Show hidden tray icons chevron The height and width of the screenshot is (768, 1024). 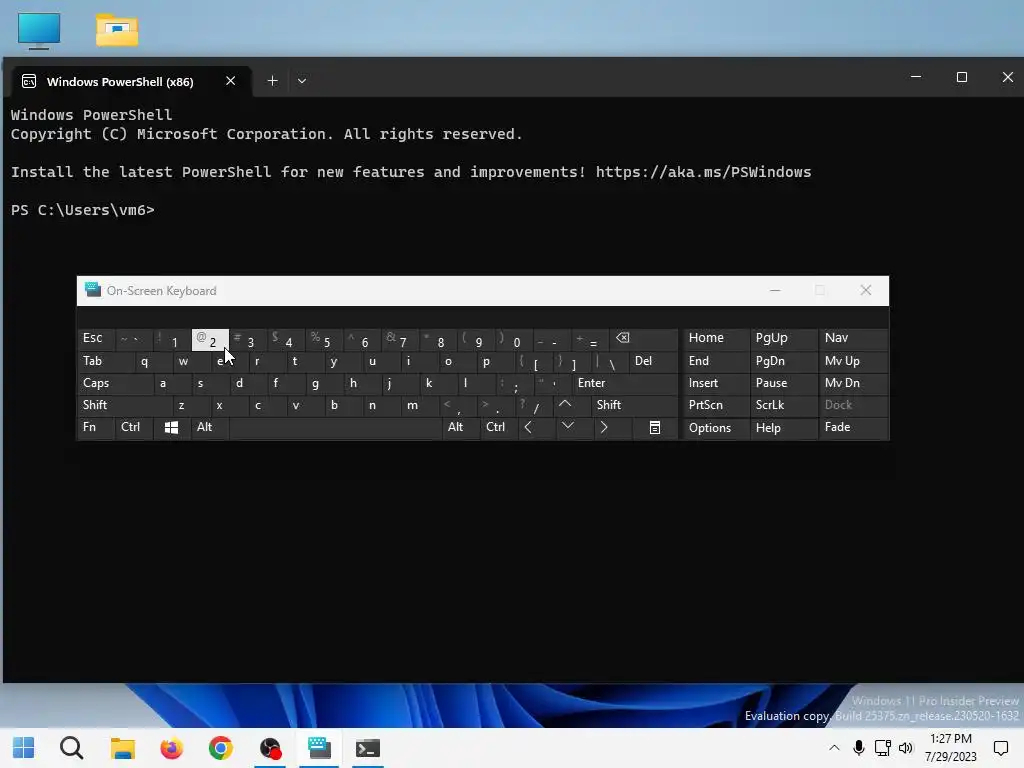tap(834, 748)
